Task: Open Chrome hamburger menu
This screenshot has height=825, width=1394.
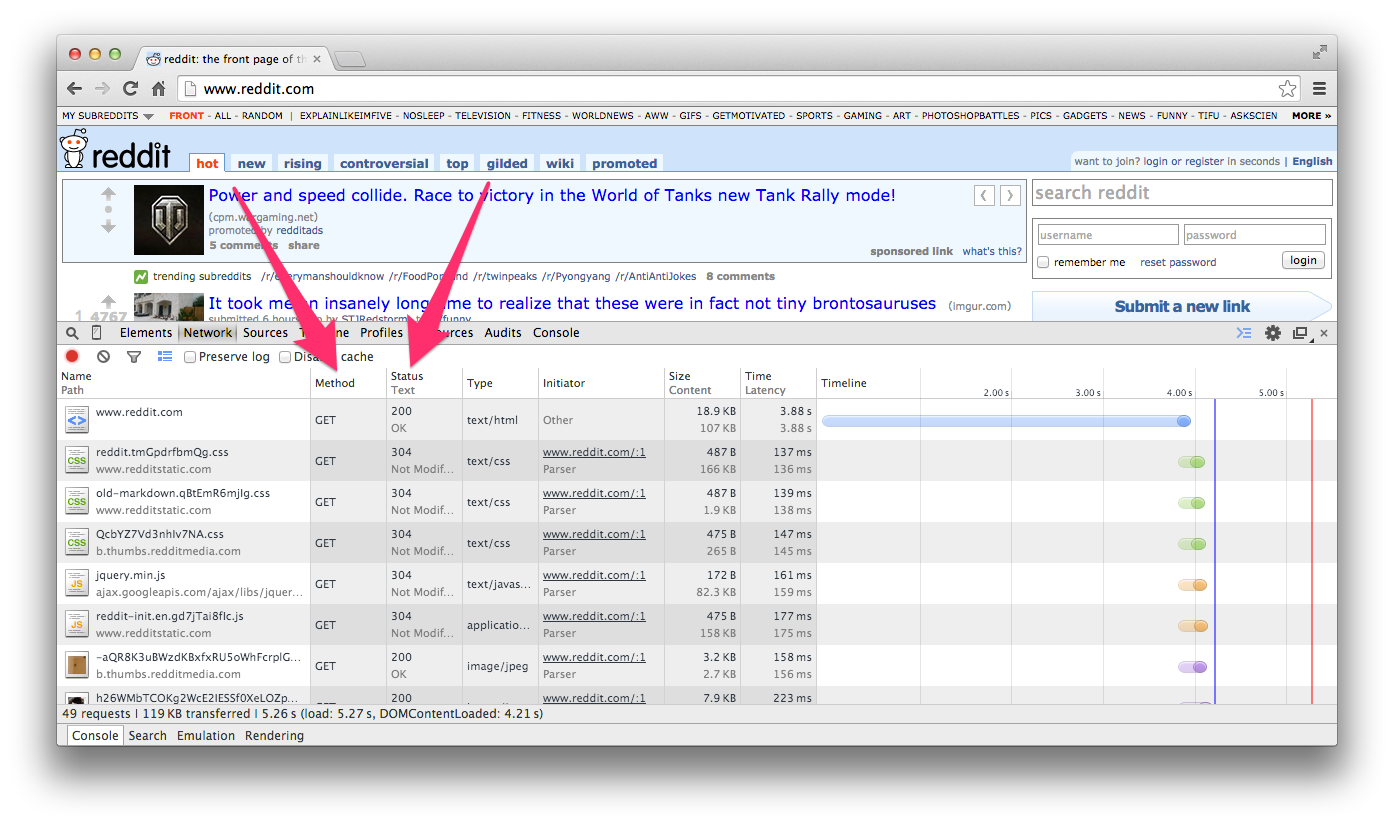Action: click(x=1319, y=88)
